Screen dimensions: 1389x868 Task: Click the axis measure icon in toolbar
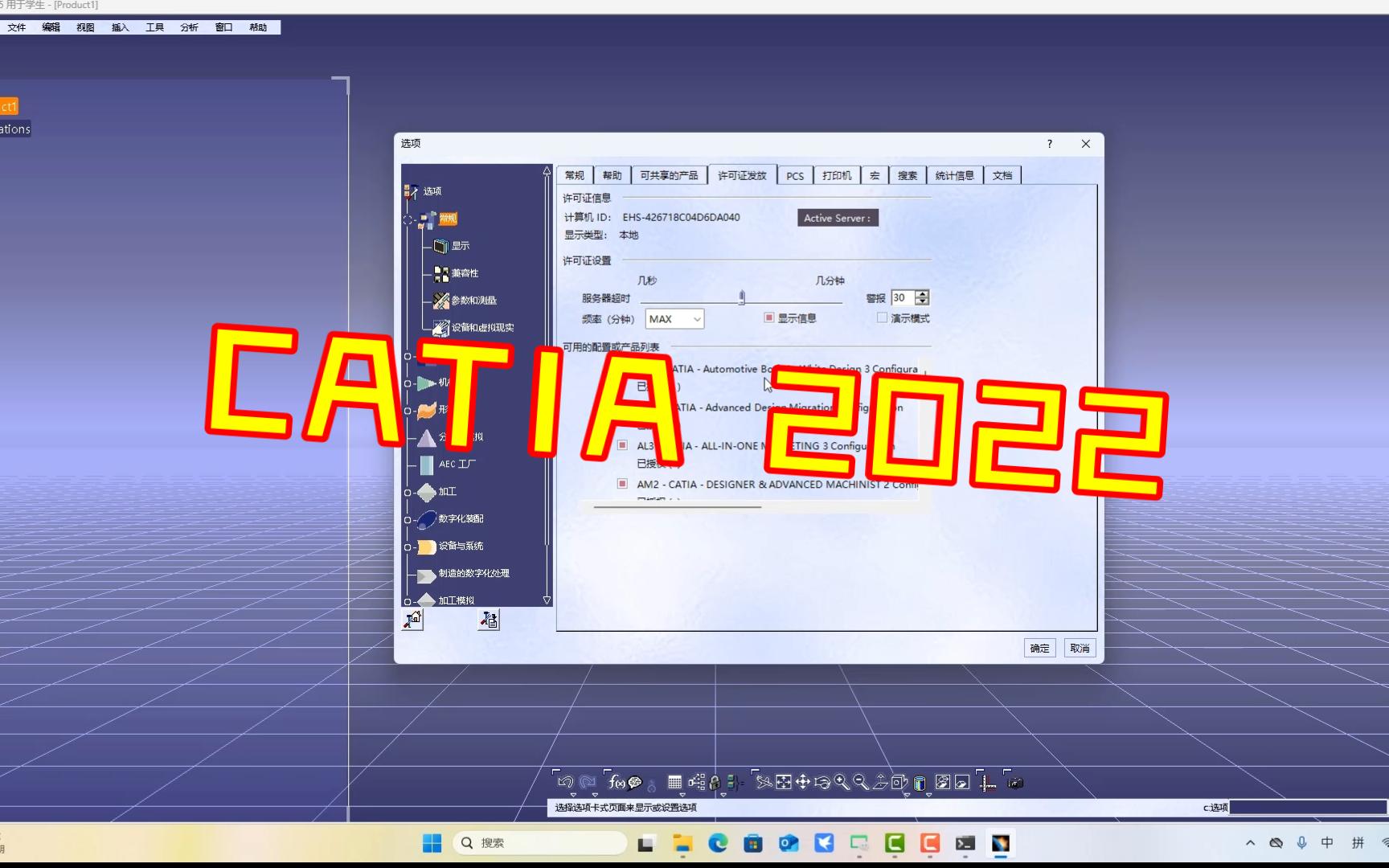click(x=988, y=783)
